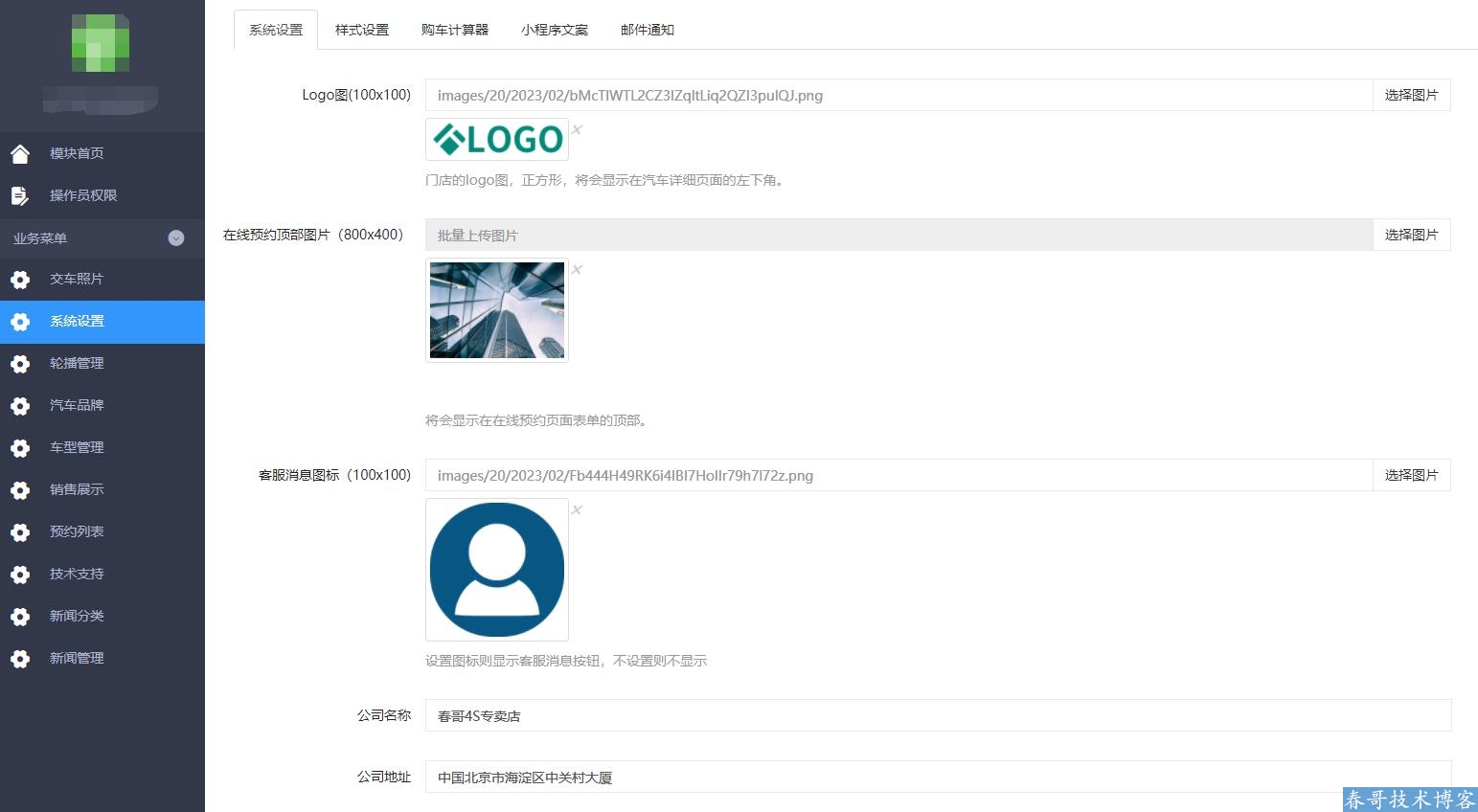Remove the customer service avatar icon
The height and width of the screenshot is (812, 1478).
(x=577, y=509)
